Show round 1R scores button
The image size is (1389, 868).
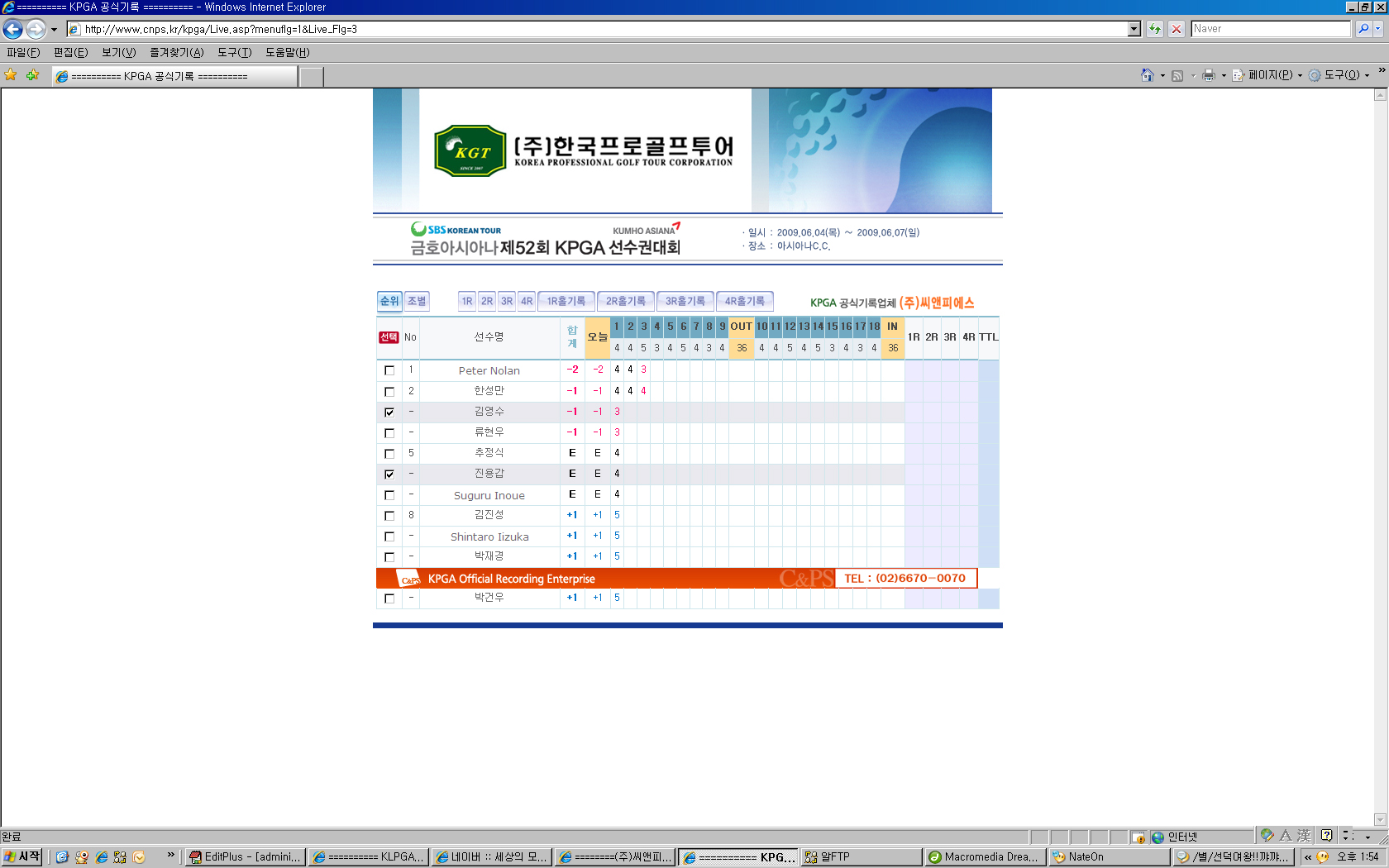[x=467, y=301]
